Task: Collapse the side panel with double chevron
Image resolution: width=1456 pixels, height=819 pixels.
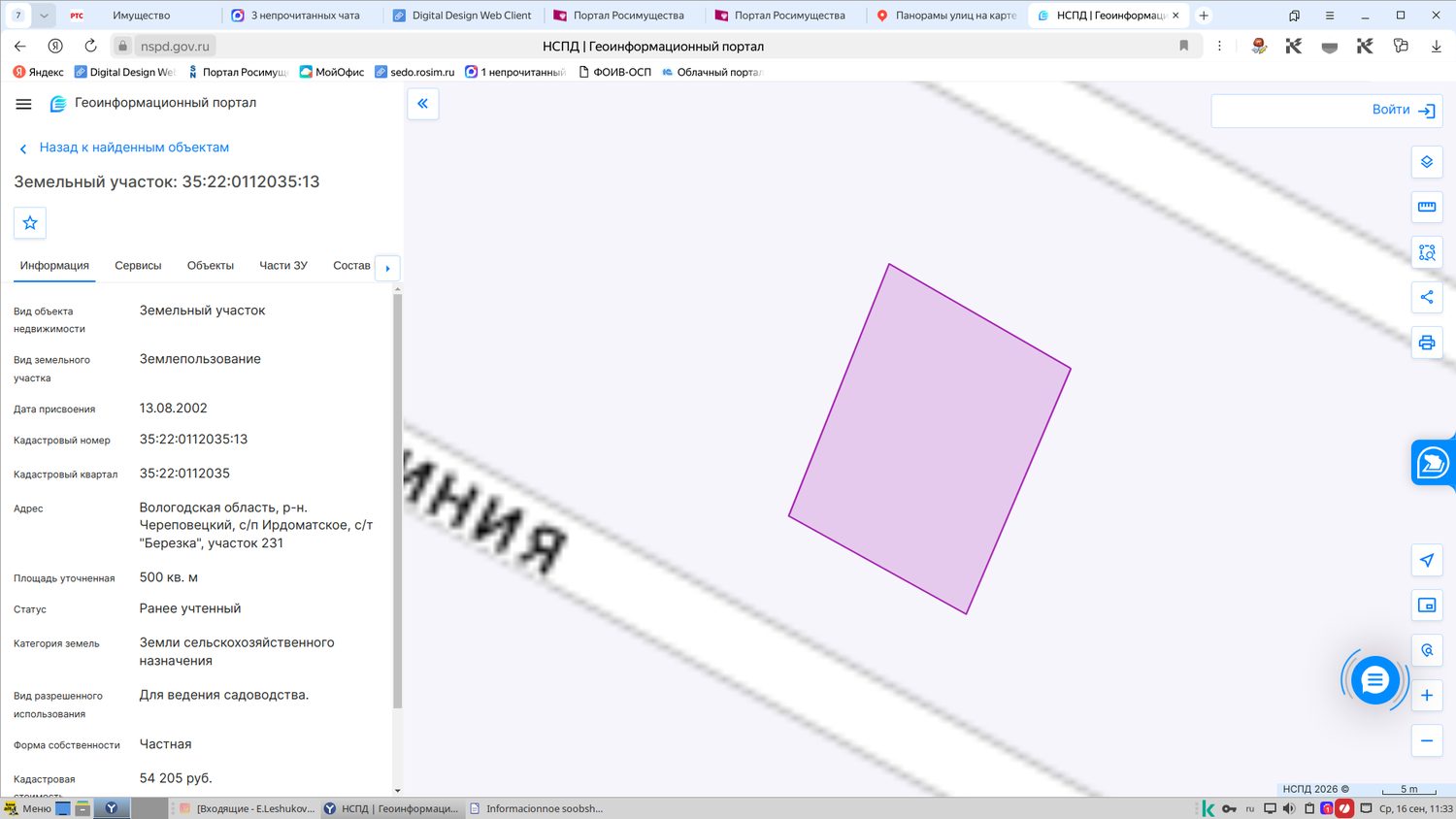Action: pos(423,104)
